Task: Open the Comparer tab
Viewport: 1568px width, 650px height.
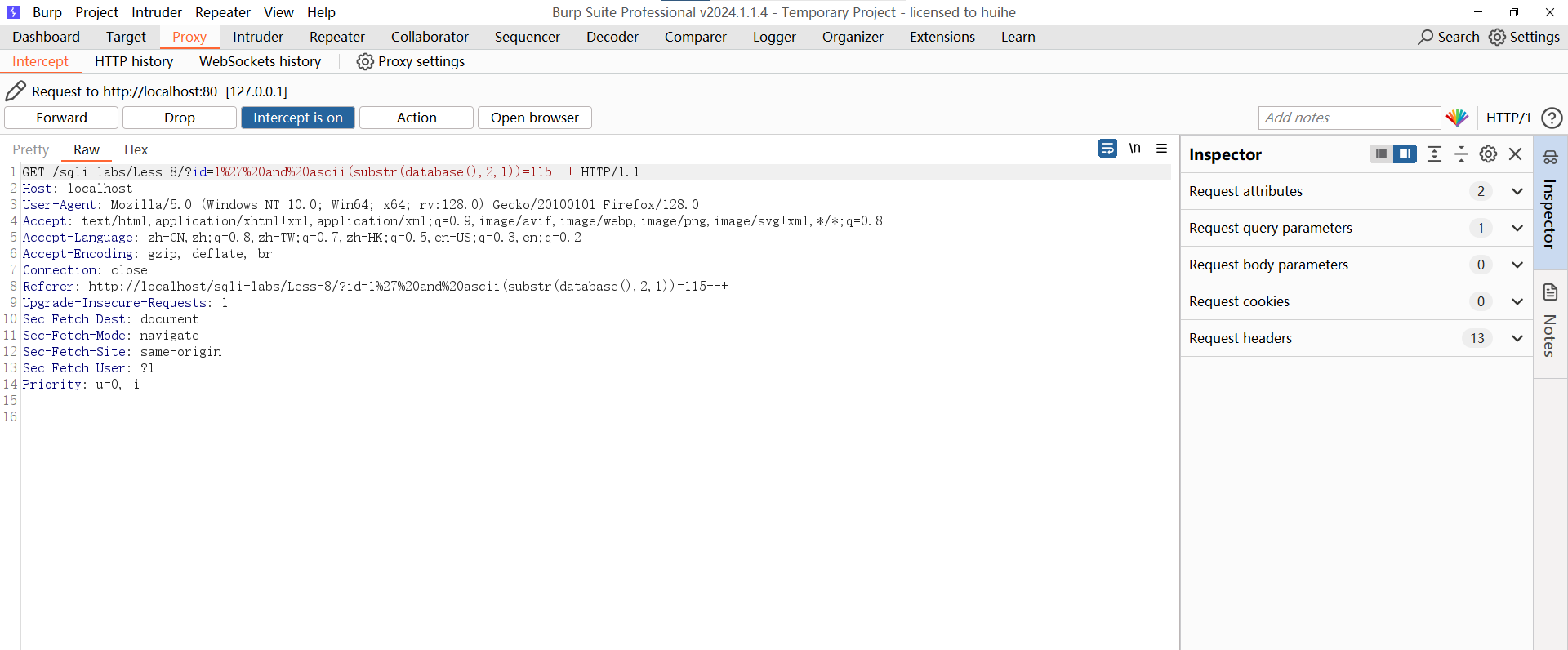Action: tap(696, 37)
